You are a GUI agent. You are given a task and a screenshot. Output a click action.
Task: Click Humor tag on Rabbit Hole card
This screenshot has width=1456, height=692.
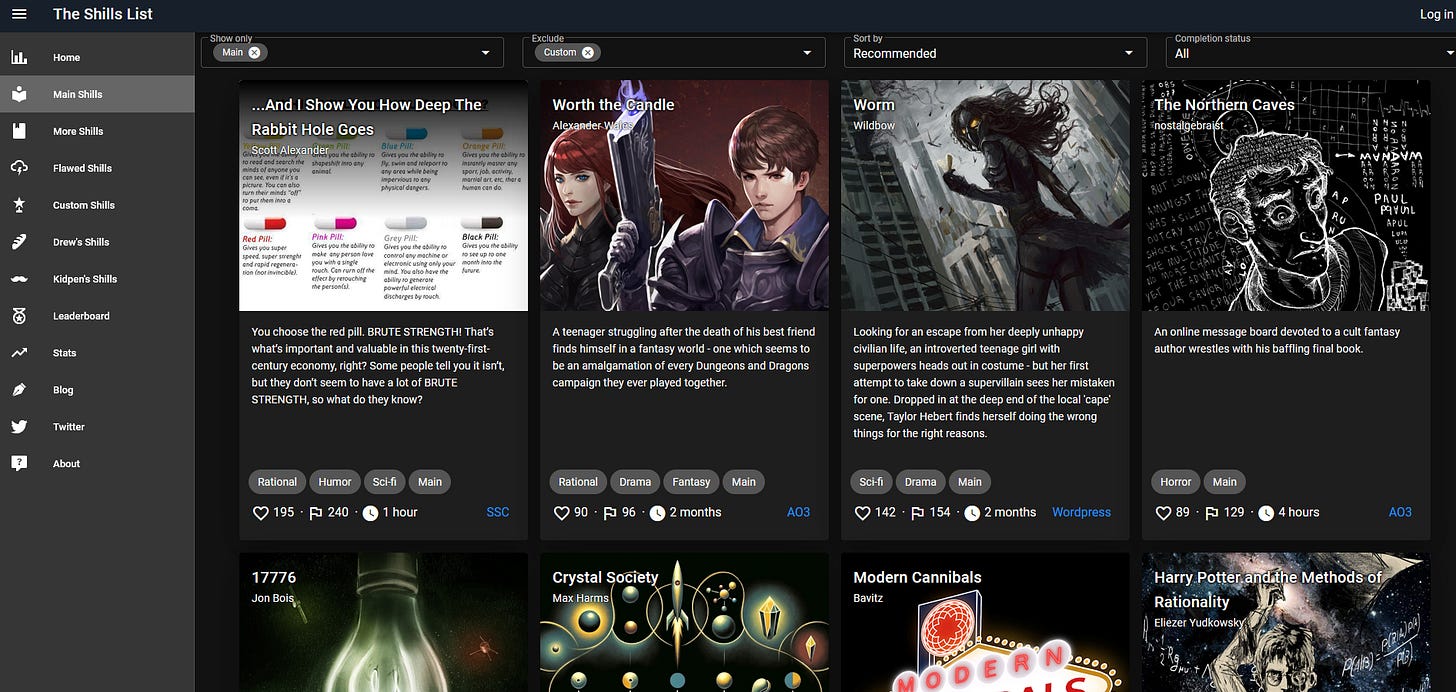pos(335,482)
